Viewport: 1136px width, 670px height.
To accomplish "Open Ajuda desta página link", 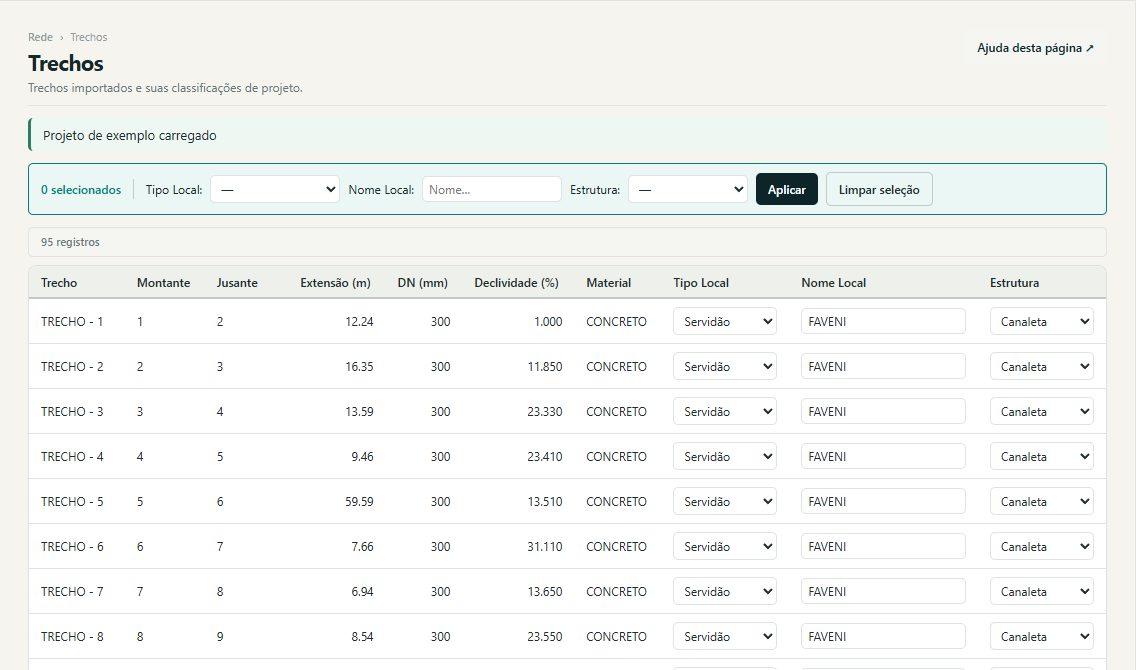I will pos(1035,48).
